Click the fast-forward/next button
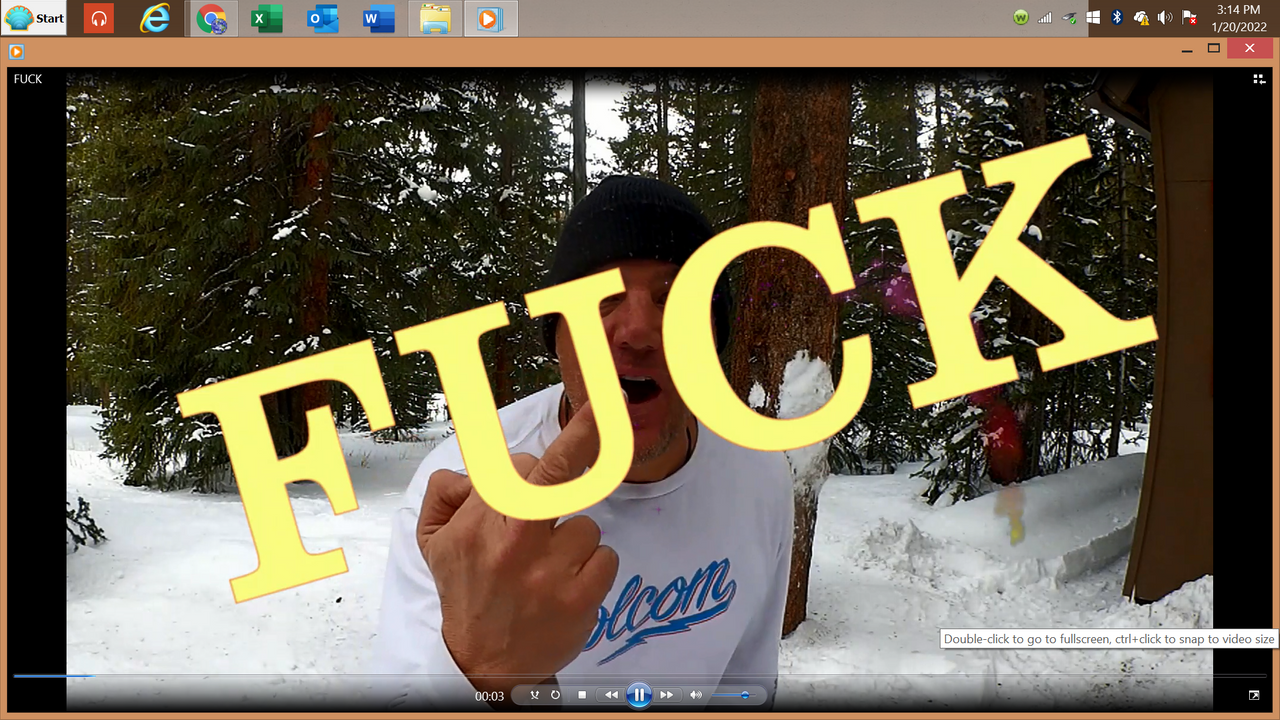 pyautogui.click(x=667, y=695)
